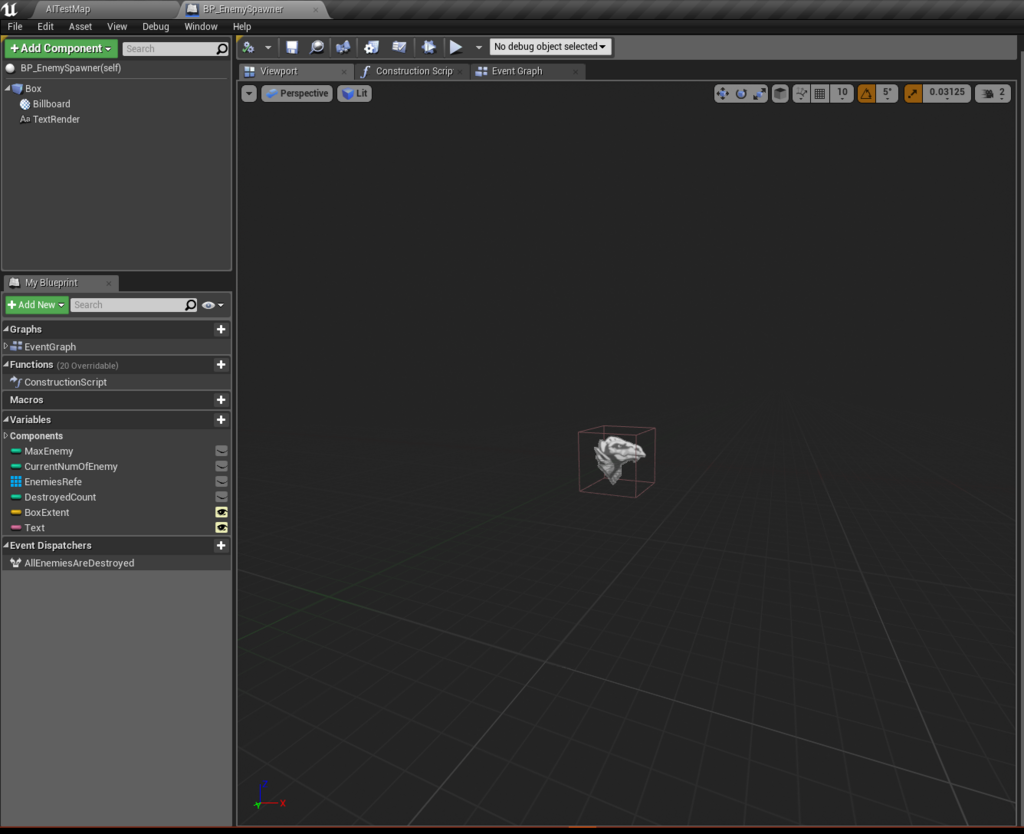The height and width of the screenshot is (834, 1024).
Task: Add a new function with plus icon
Action: pos(221,364)
